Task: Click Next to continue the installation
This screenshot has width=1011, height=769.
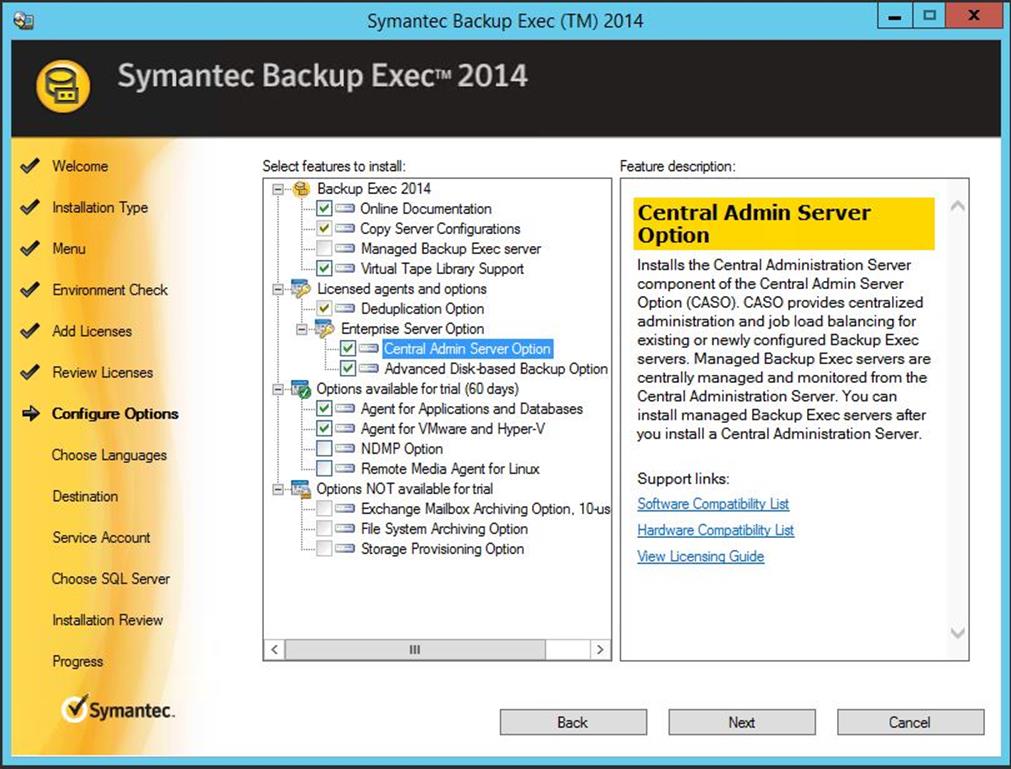Action: pos(742,722)
